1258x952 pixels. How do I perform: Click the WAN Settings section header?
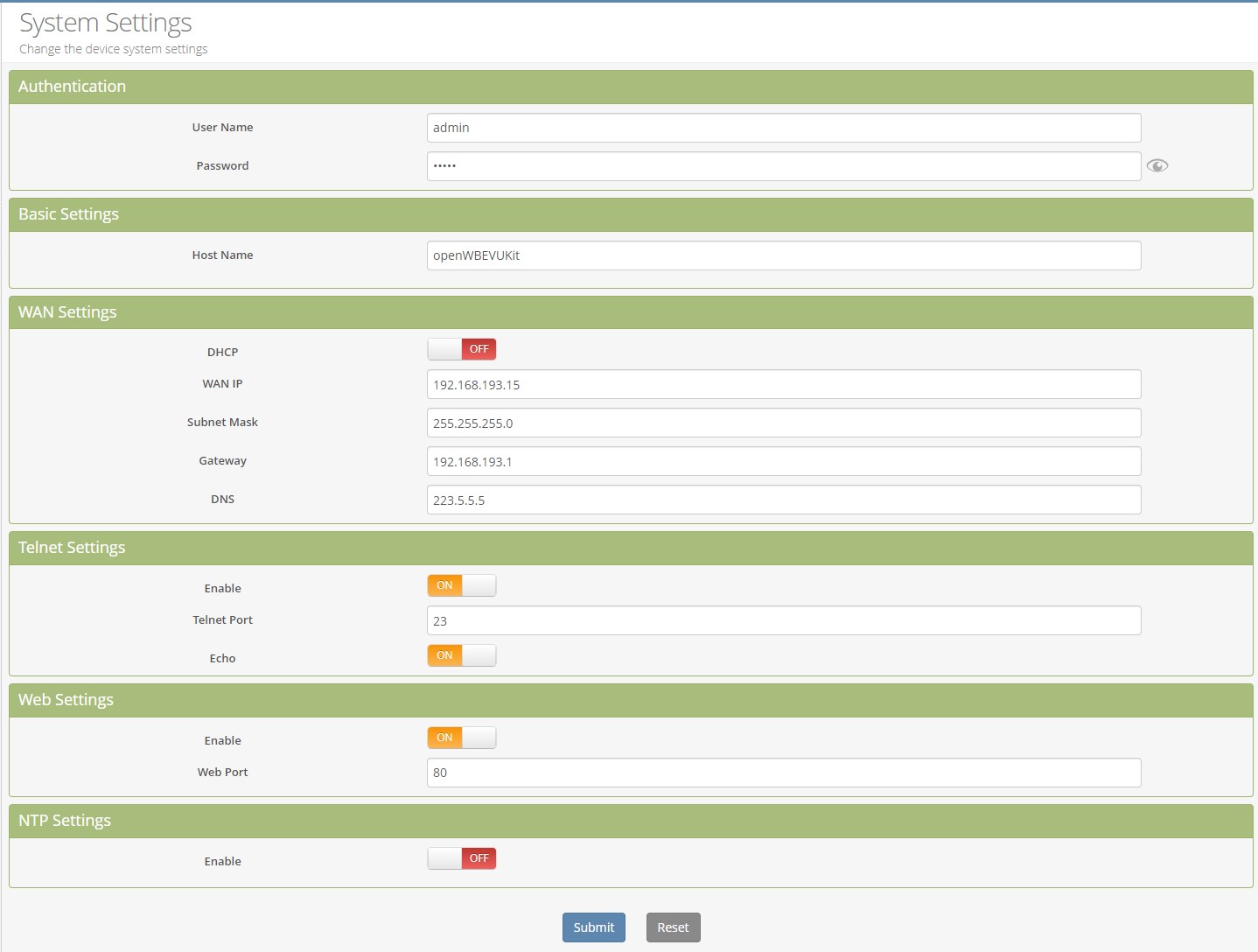(x=631, y=312)
